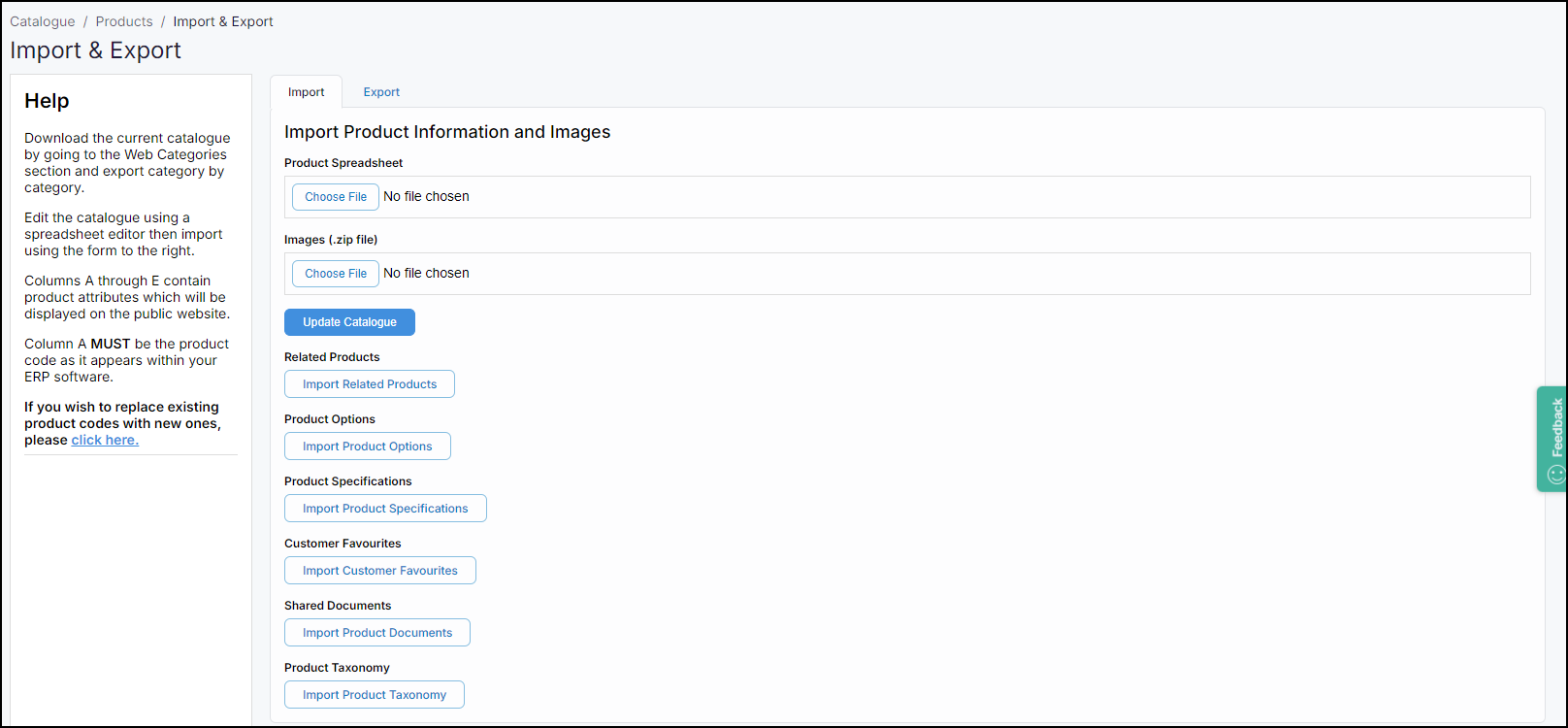The image size is (1568, 728).
Task: Open Products breadcrumb link
Action: pos(124,21)
